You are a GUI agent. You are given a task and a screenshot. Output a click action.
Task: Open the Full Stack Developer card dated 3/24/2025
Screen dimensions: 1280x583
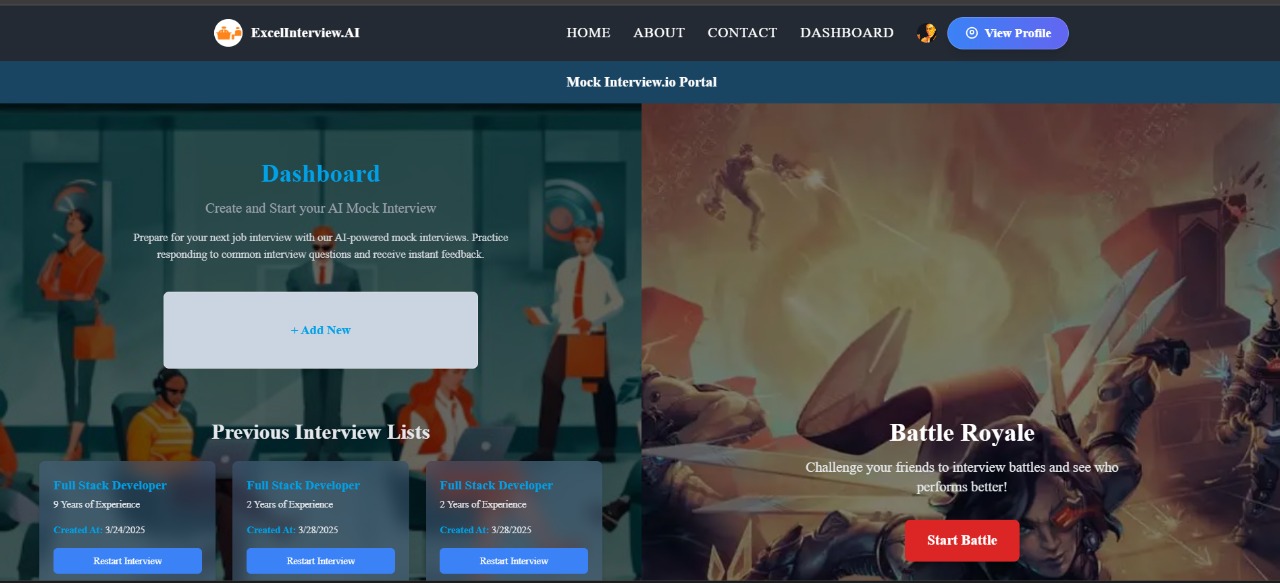click(x=127, y=521)
